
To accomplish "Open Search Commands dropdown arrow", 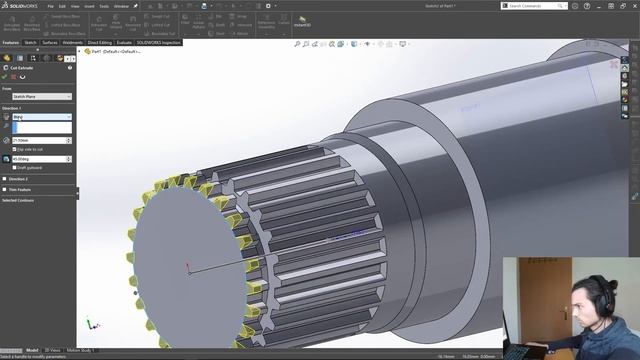I will point(565,6).
